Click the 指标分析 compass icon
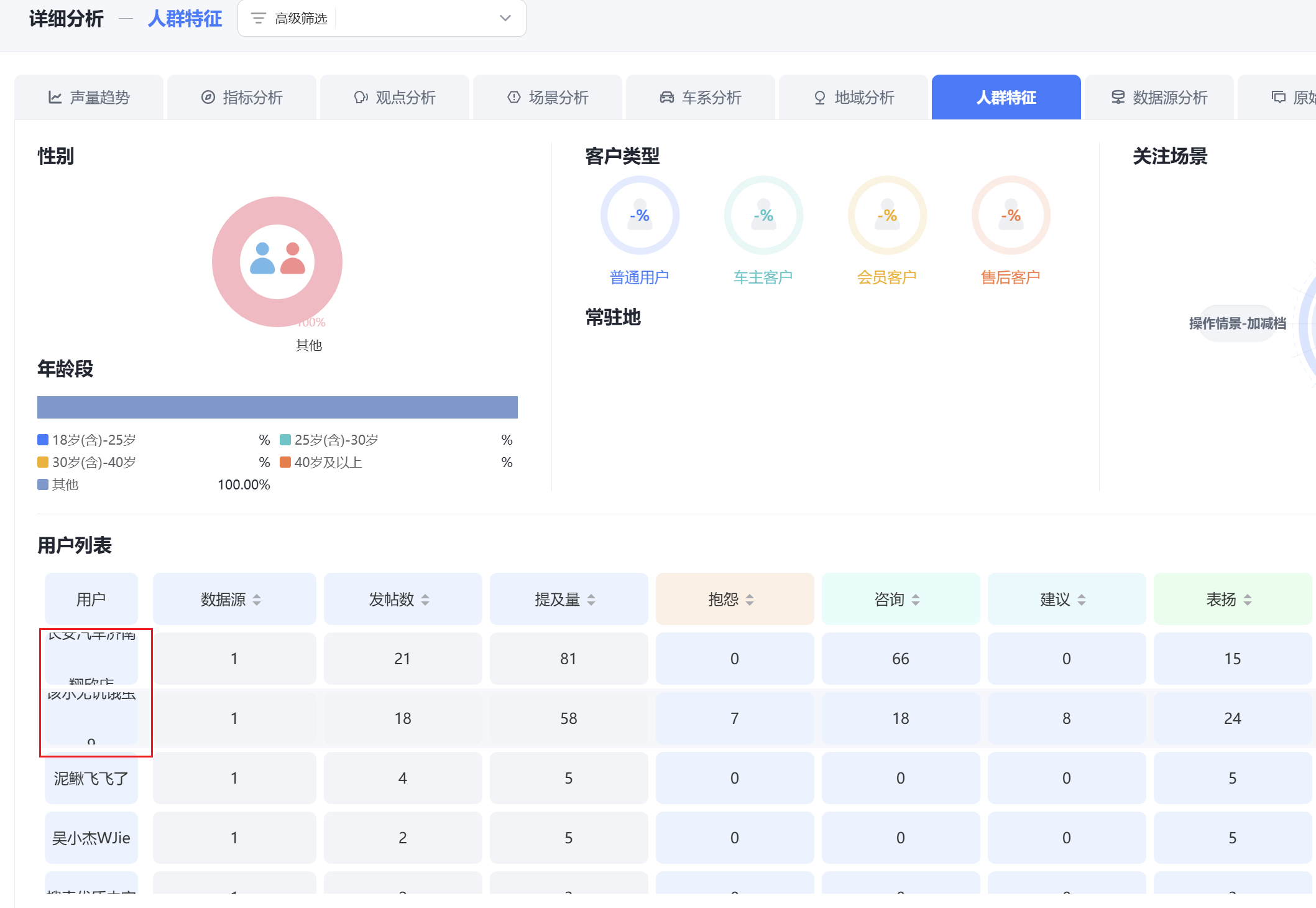The image size is (1316, 908). 208,98
